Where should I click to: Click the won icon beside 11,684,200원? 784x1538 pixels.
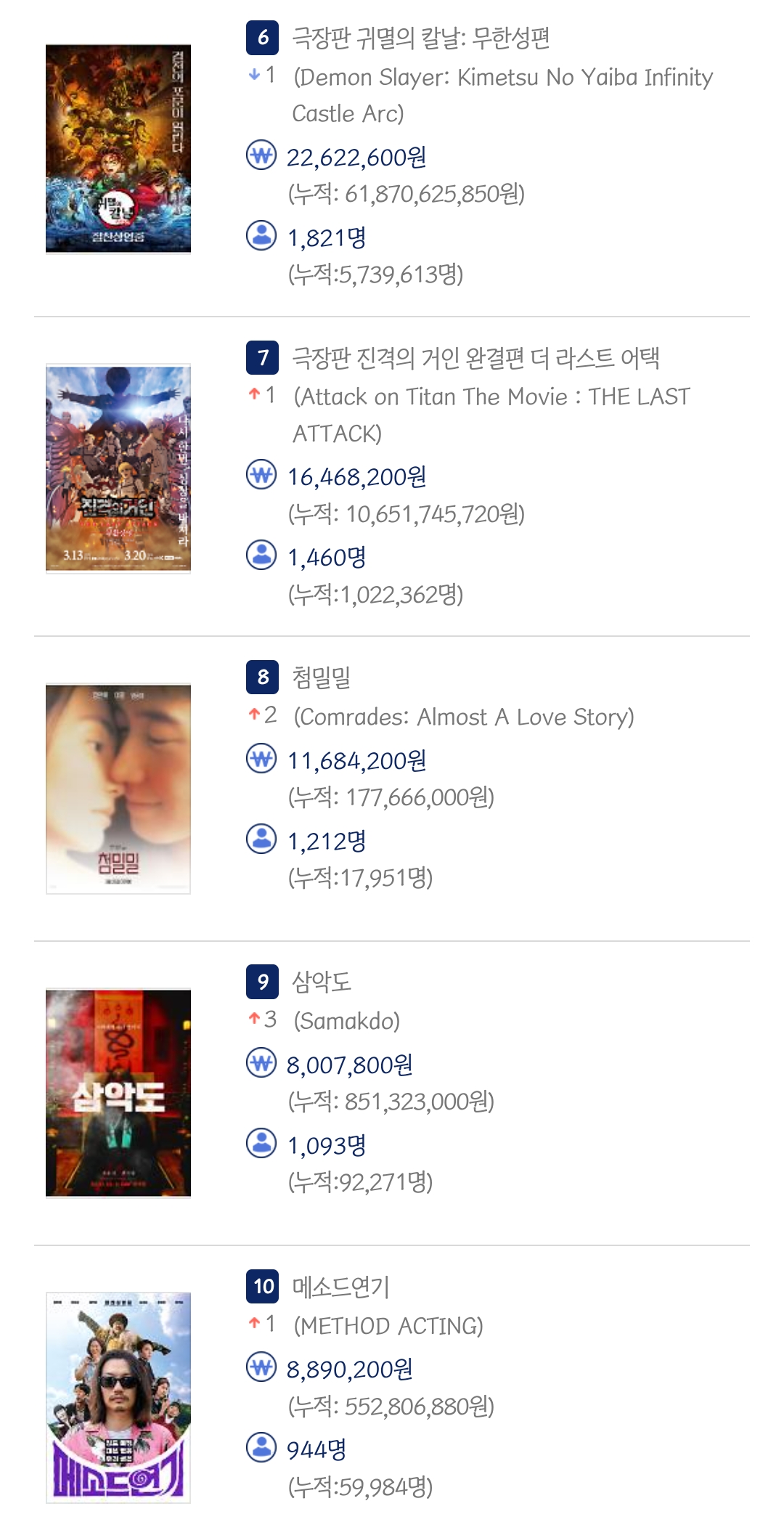(x=261, y=759)
